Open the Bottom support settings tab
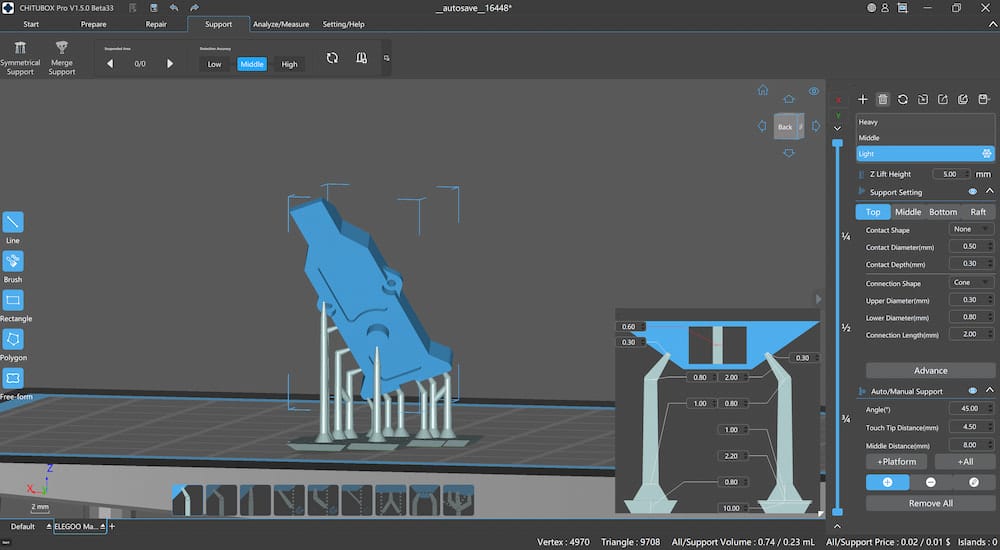 (x=943, y=212)
